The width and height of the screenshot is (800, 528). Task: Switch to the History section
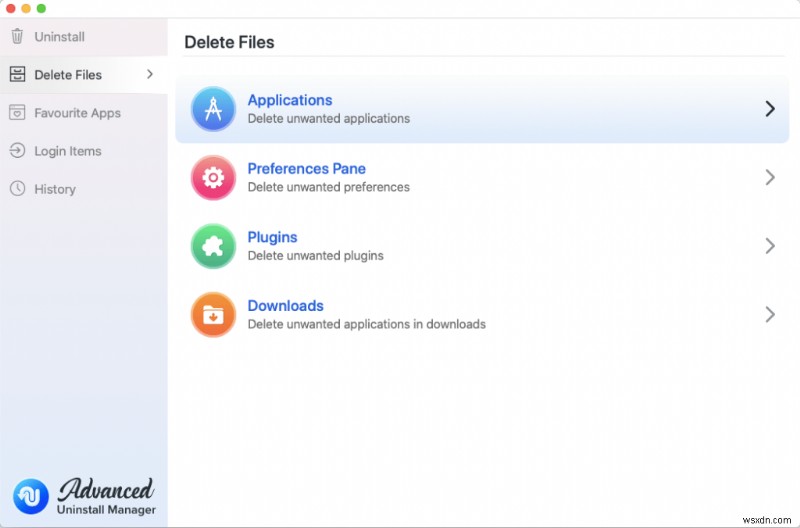point(54,189)
